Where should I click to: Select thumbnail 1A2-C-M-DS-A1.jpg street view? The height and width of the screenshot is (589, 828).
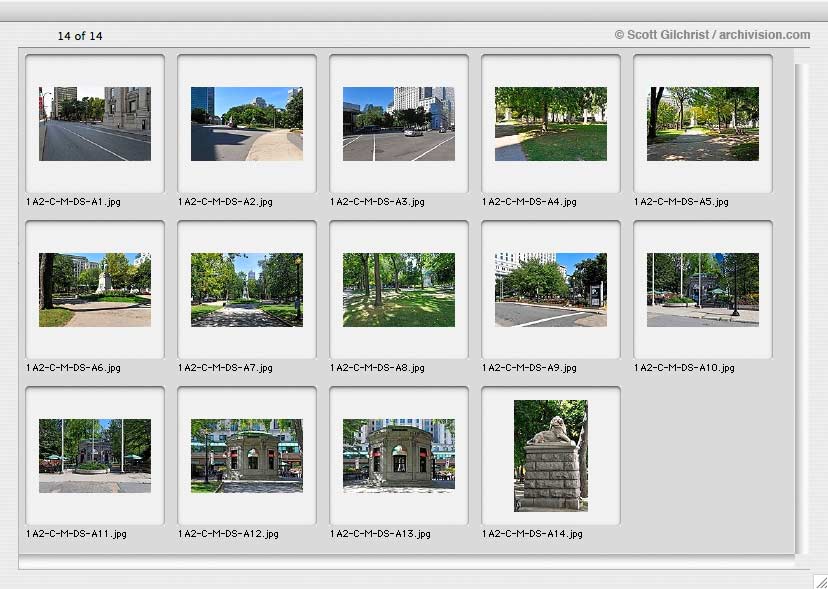[95, 124]
